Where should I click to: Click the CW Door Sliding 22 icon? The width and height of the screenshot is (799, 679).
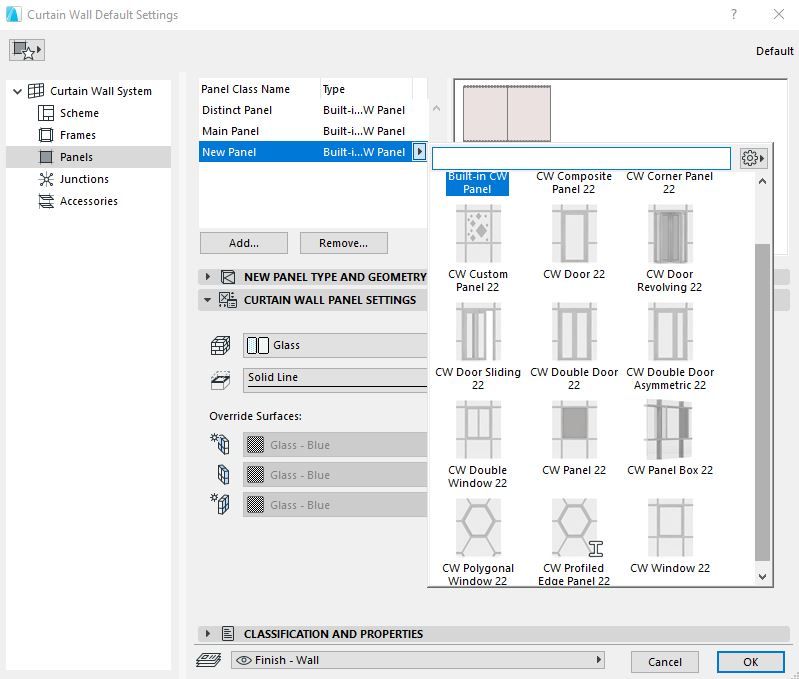pos(477,333)
